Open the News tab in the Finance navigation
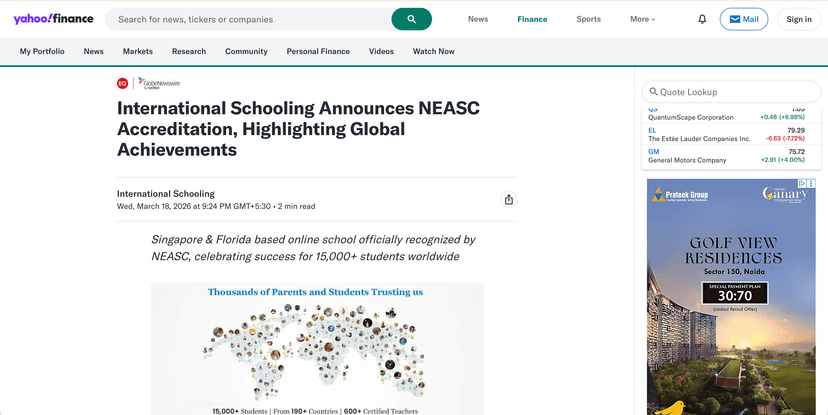The width and height of the screenshot is (828, 415). click(93, 51)
